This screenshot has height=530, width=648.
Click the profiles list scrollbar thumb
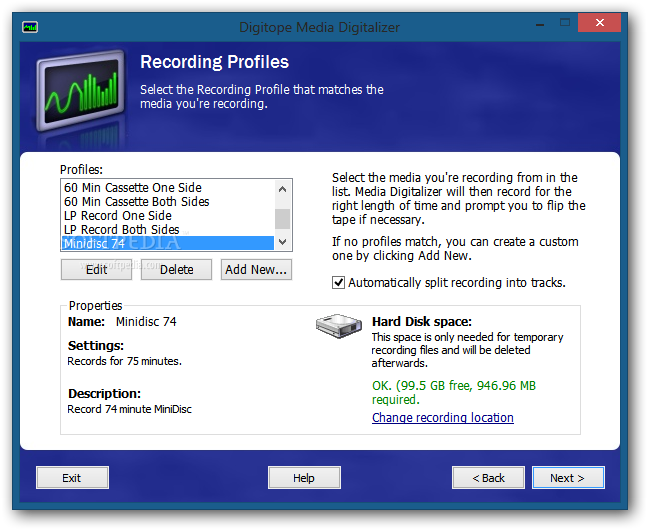(283, 219)
